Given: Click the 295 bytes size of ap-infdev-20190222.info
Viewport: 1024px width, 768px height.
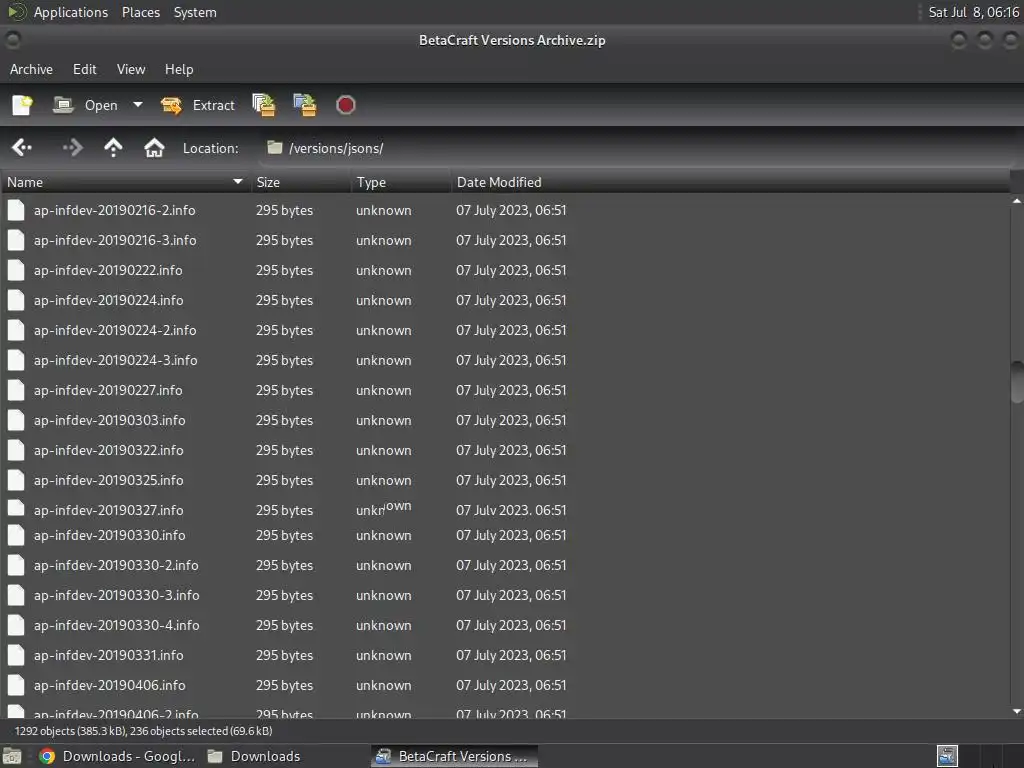Looking at the screenshot, I should point(284,270).
